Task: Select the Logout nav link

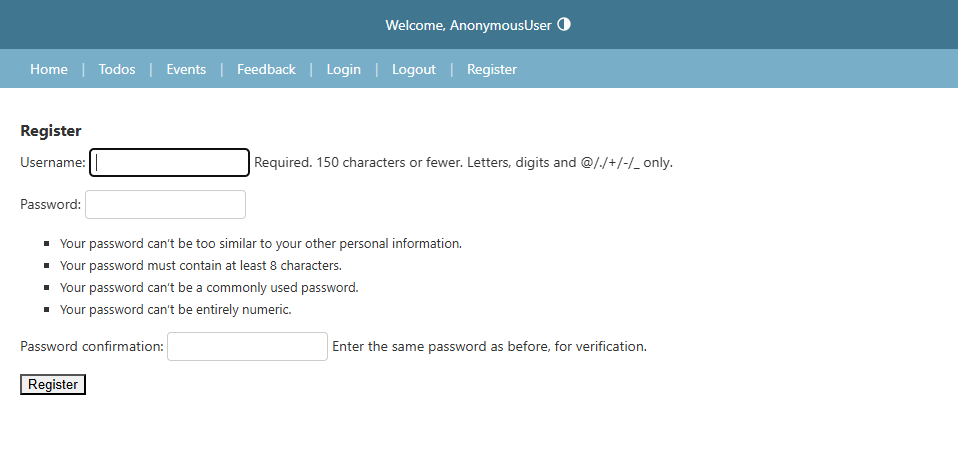Action: pos(414,70)
